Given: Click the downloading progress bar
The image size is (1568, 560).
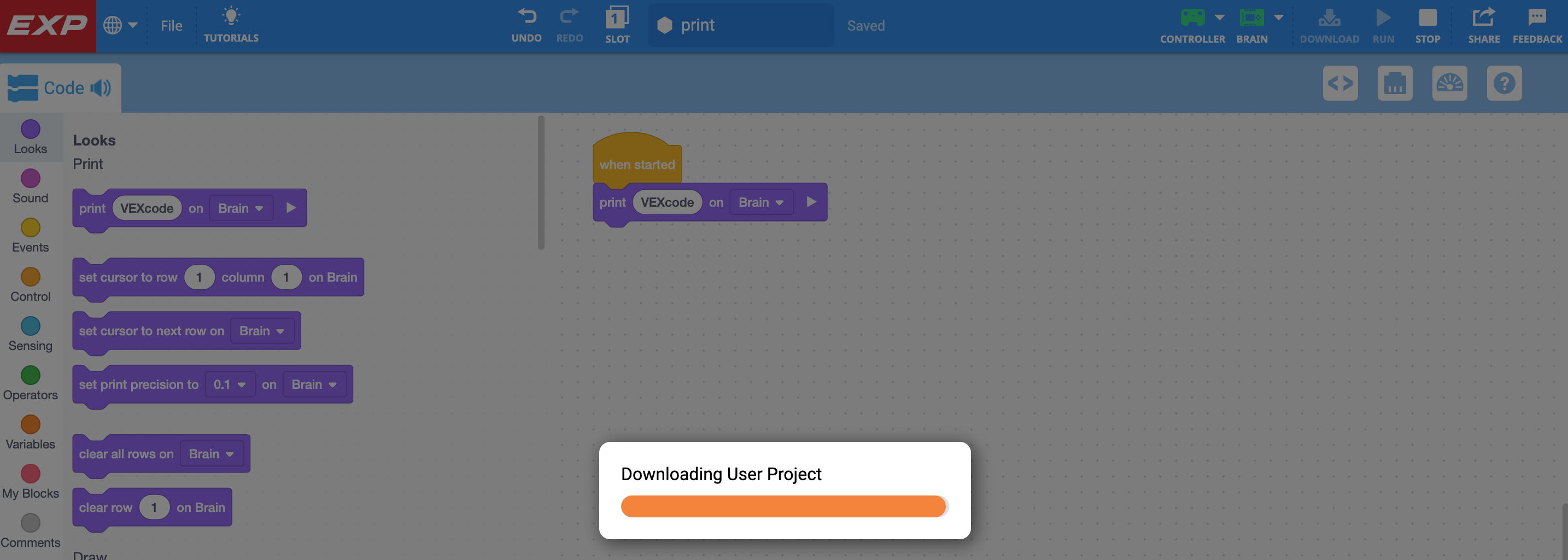Looking at the screenshot, I should [x=783, y=506].
